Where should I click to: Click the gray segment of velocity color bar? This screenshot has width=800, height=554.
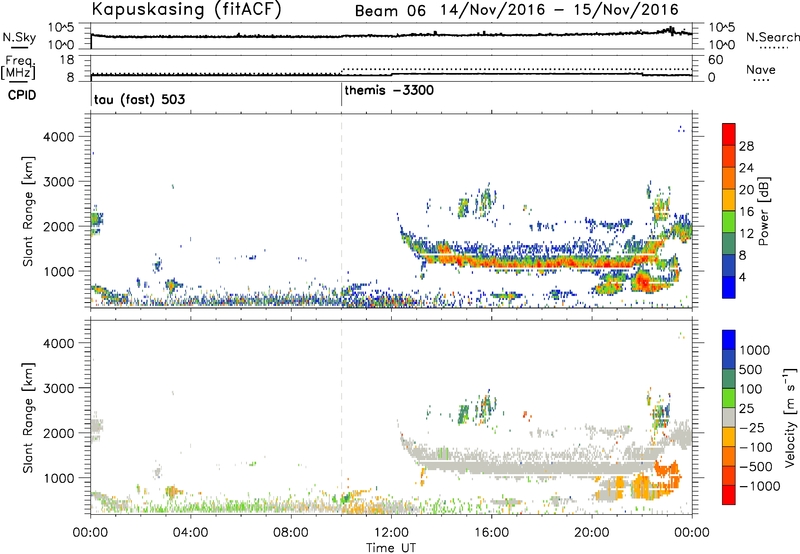pyautogui.click(x=729, y=417)
